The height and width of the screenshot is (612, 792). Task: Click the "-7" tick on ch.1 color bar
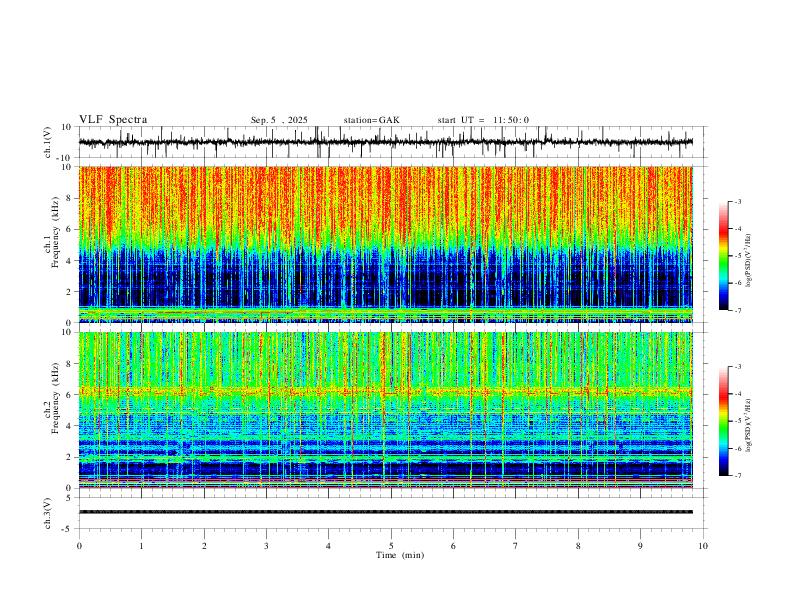click(x=738, y=311)
